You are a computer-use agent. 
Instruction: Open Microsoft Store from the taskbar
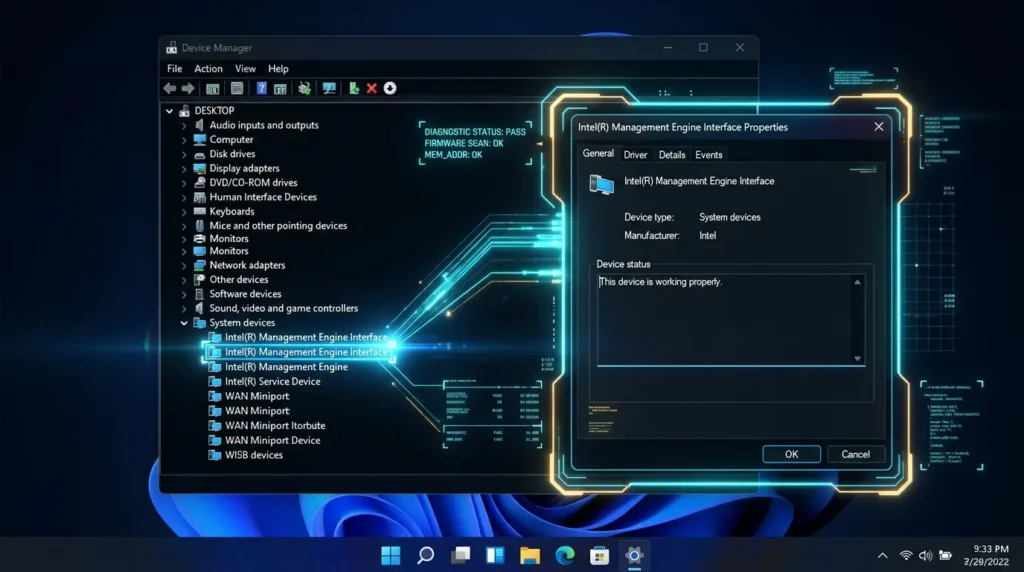coord(600,556)
